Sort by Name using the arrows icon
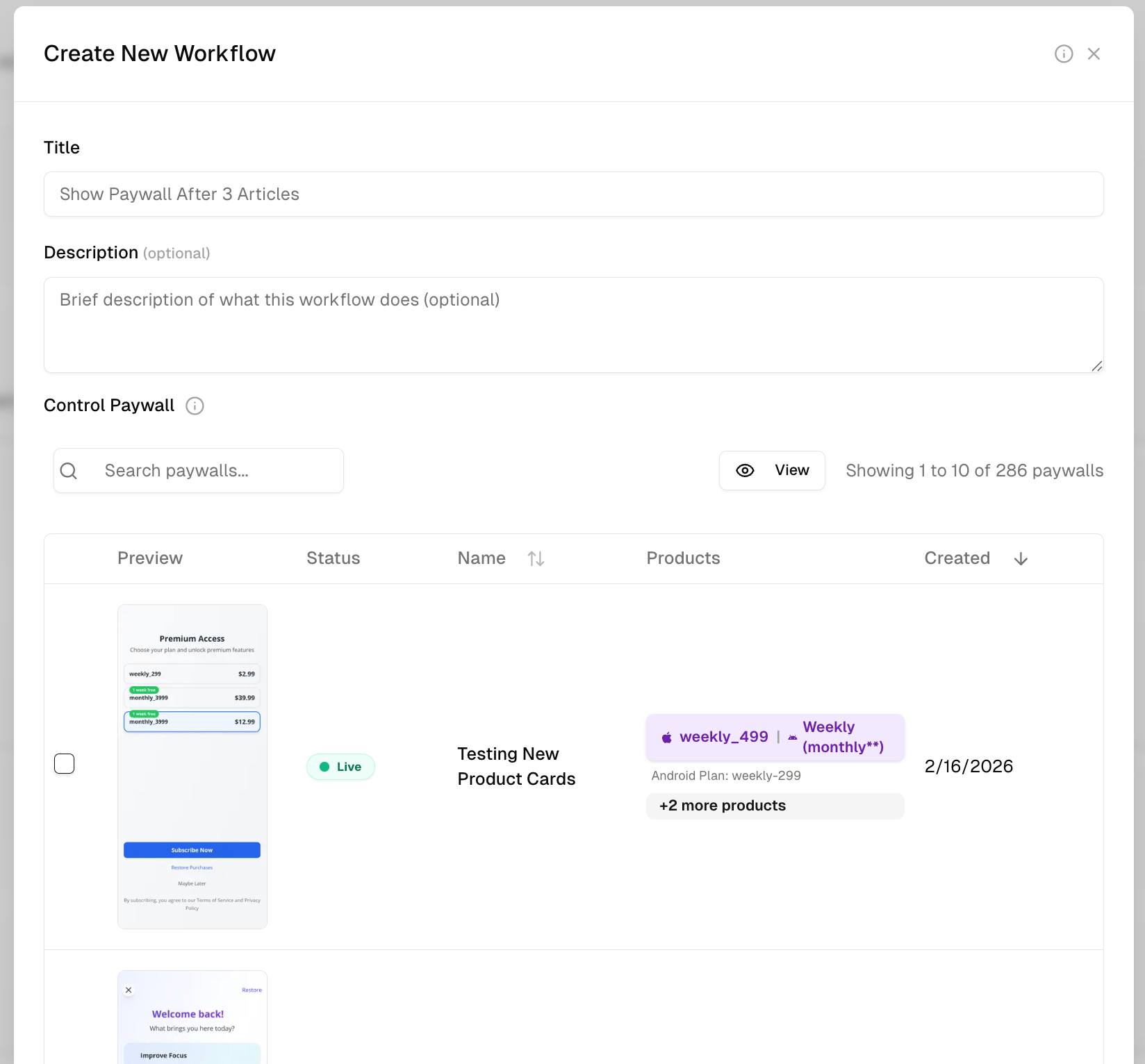The height and width of the screenshot is (1064, 1145). 536,558
